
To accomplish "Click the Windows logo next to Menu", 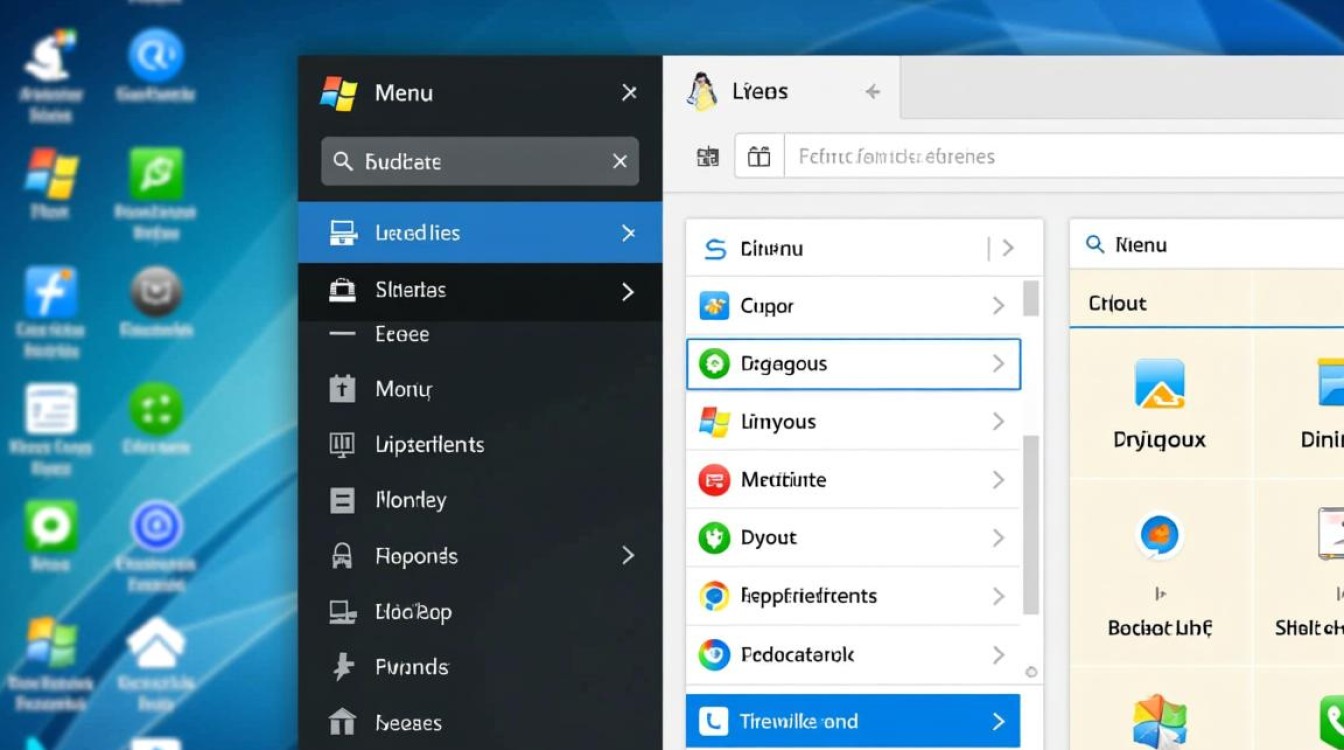I will [339, 93].
